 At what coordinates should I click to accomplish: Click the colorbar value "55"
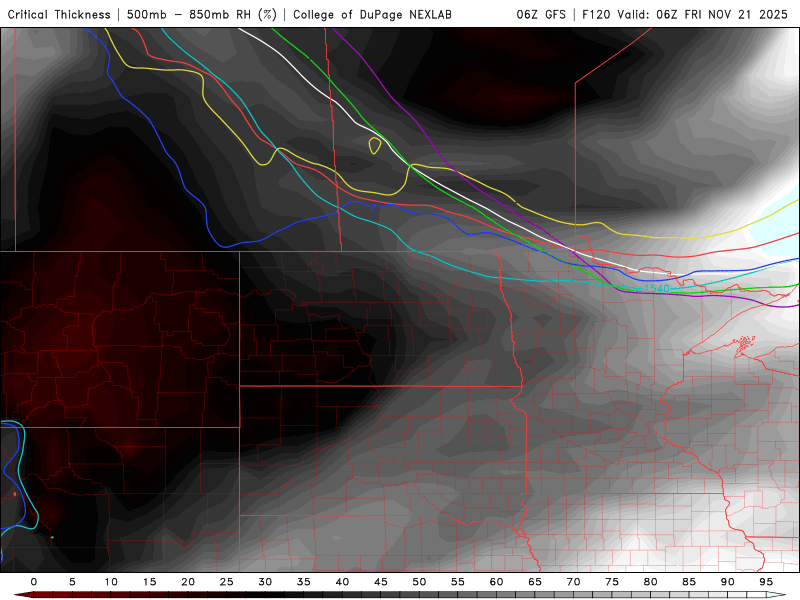pos(458,582)
